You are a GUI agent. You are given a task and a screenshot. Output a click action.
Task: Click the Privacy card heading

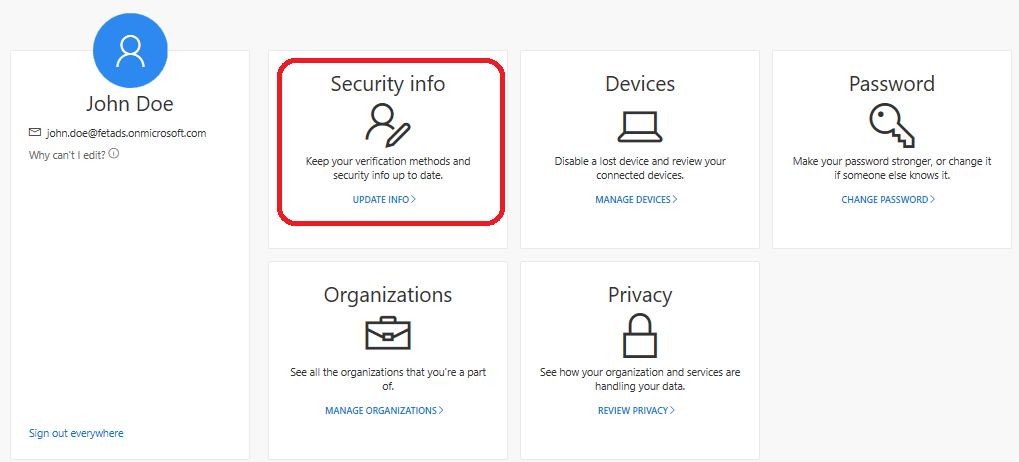640,295
